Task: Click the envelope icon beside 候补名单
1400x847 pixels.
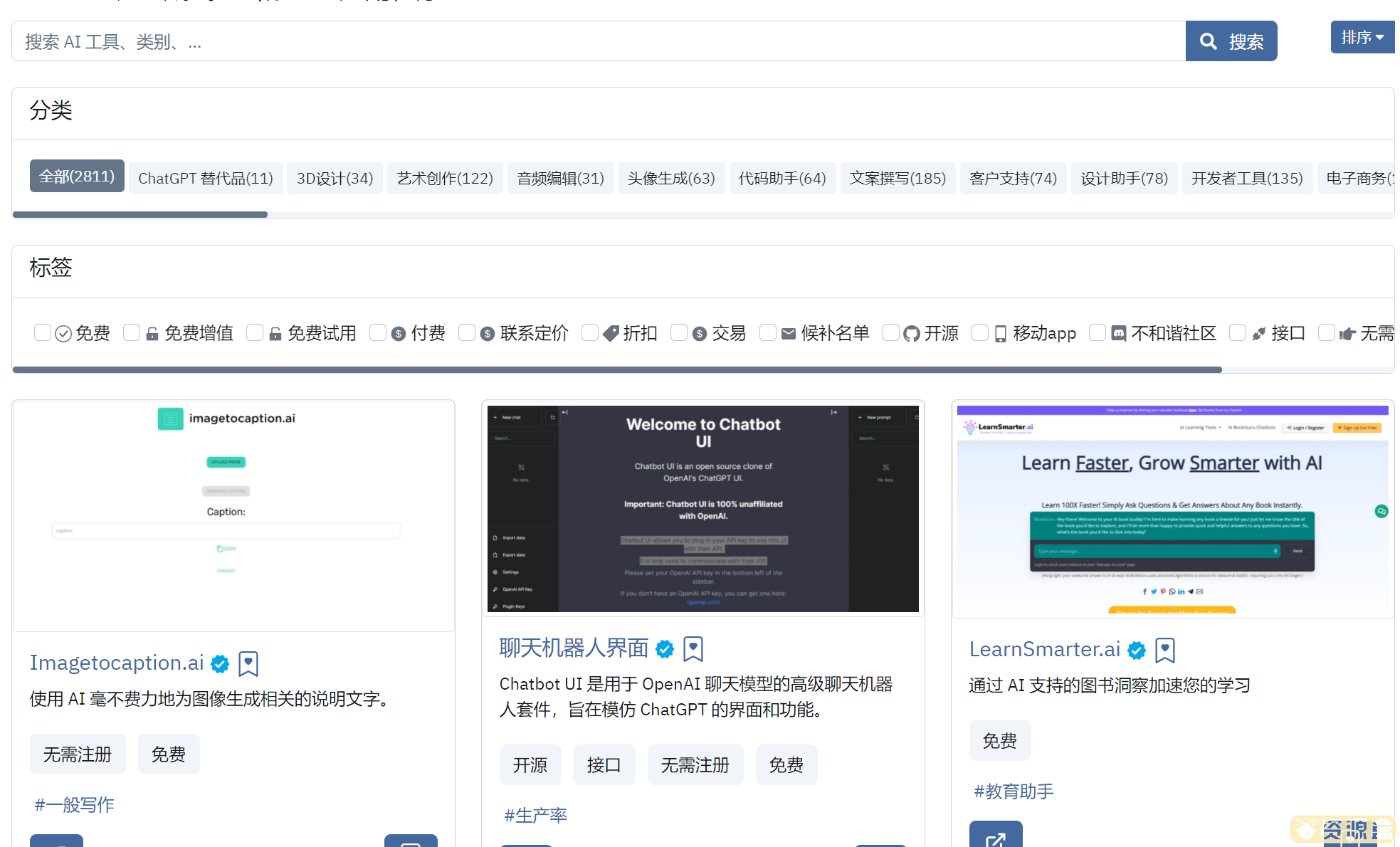Action: point(789,334)
